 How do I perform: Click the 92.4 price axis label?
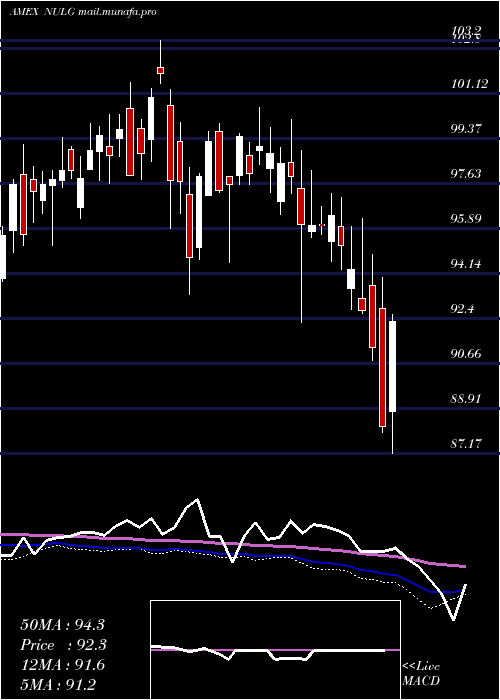463,309
